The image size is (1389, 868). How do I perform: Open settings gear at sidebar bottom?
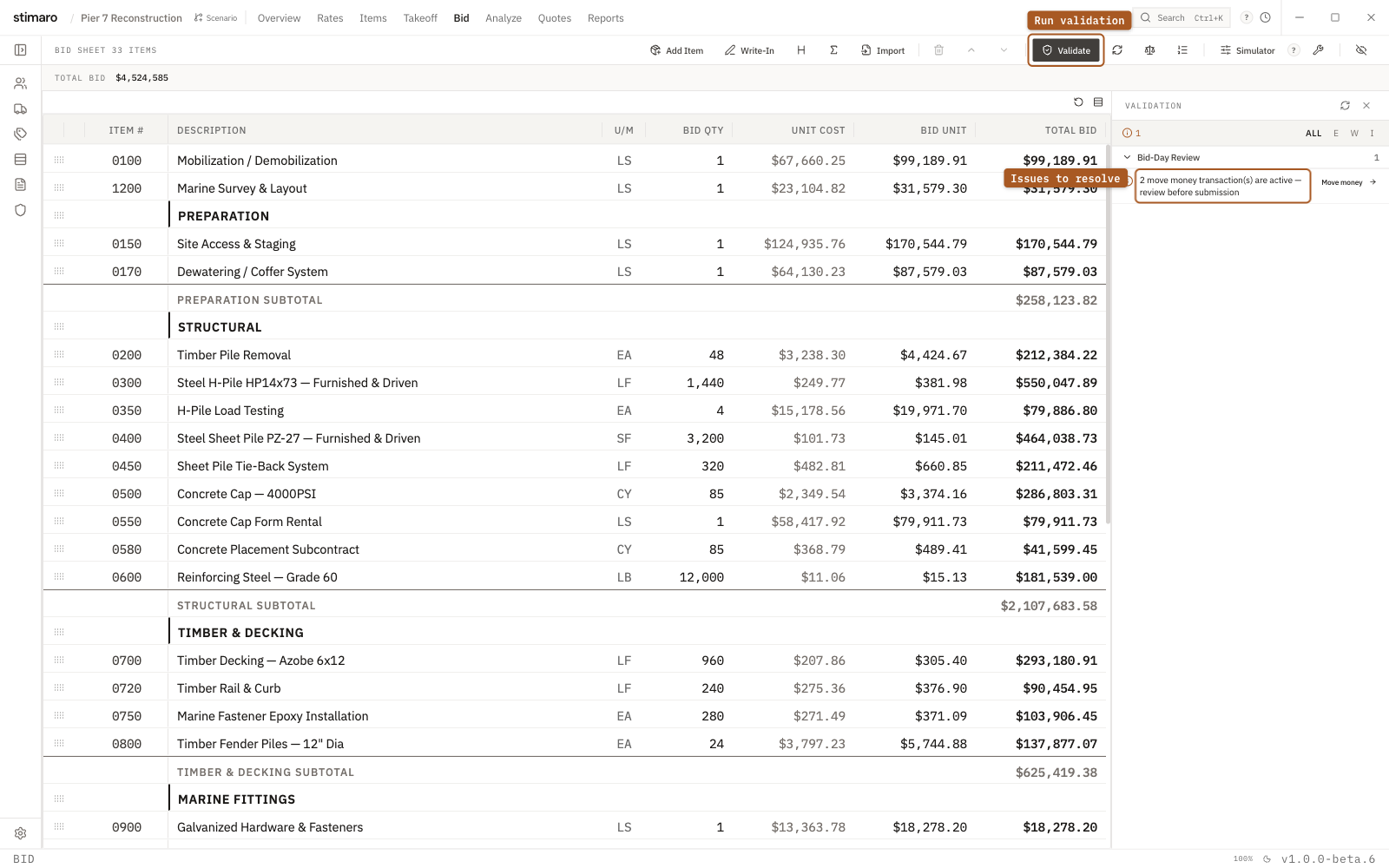(x=20, y=833)
